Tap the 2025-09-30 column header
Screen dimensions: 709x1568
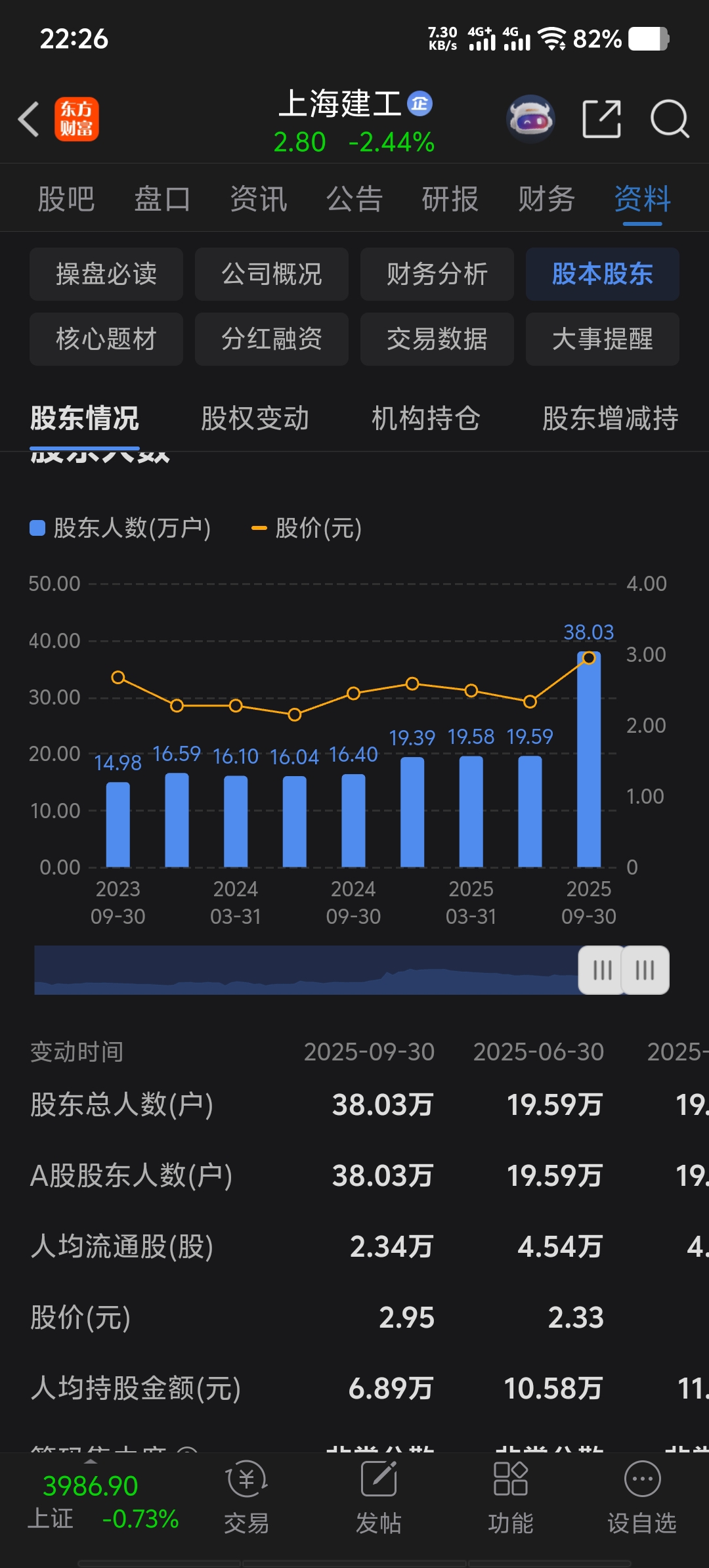coord(369,1052)
